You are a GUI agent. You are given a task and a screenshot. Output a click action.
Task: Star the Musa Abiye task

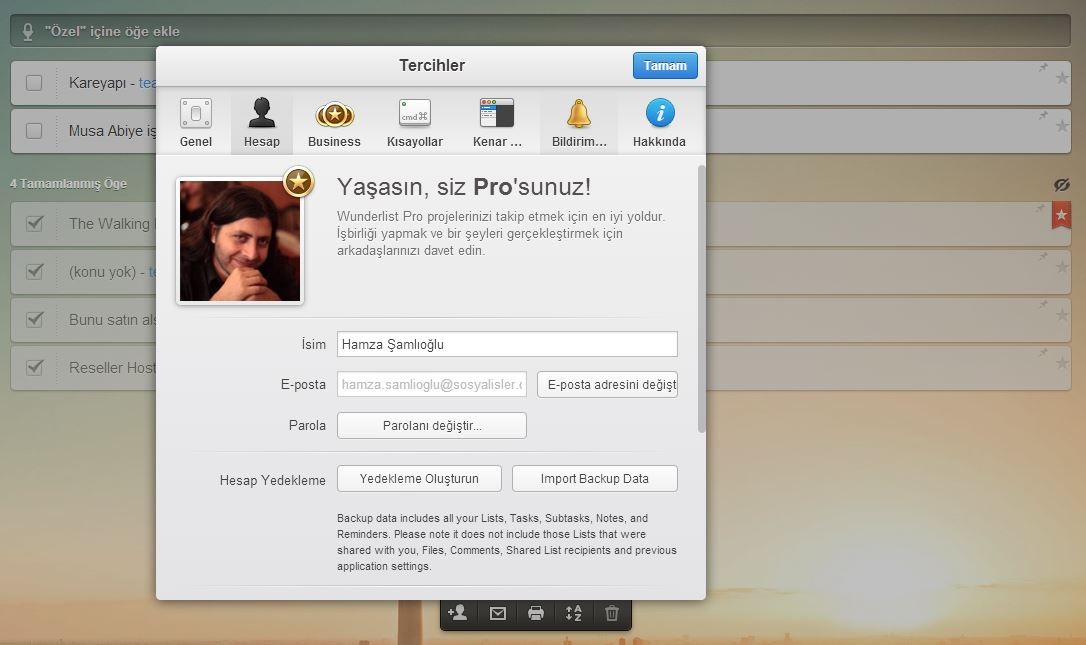1062,126
